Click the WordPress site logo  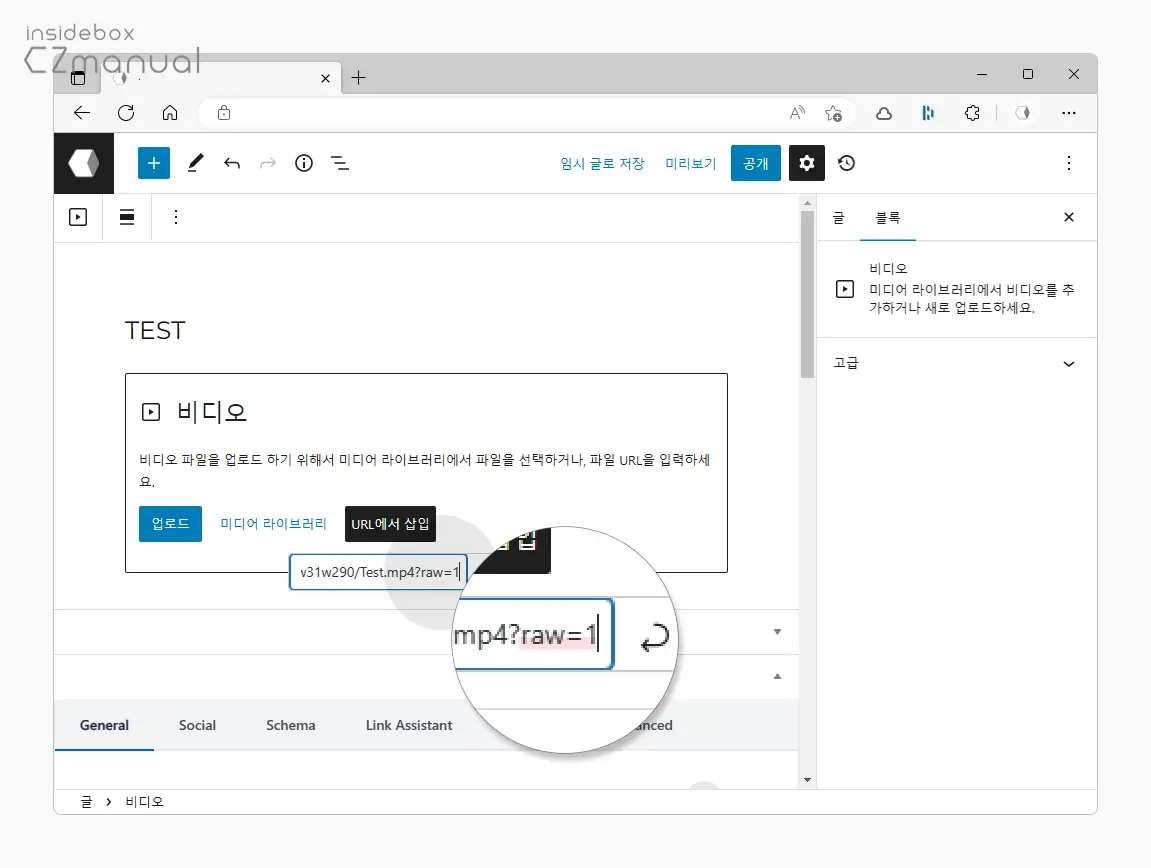[84, 163]
